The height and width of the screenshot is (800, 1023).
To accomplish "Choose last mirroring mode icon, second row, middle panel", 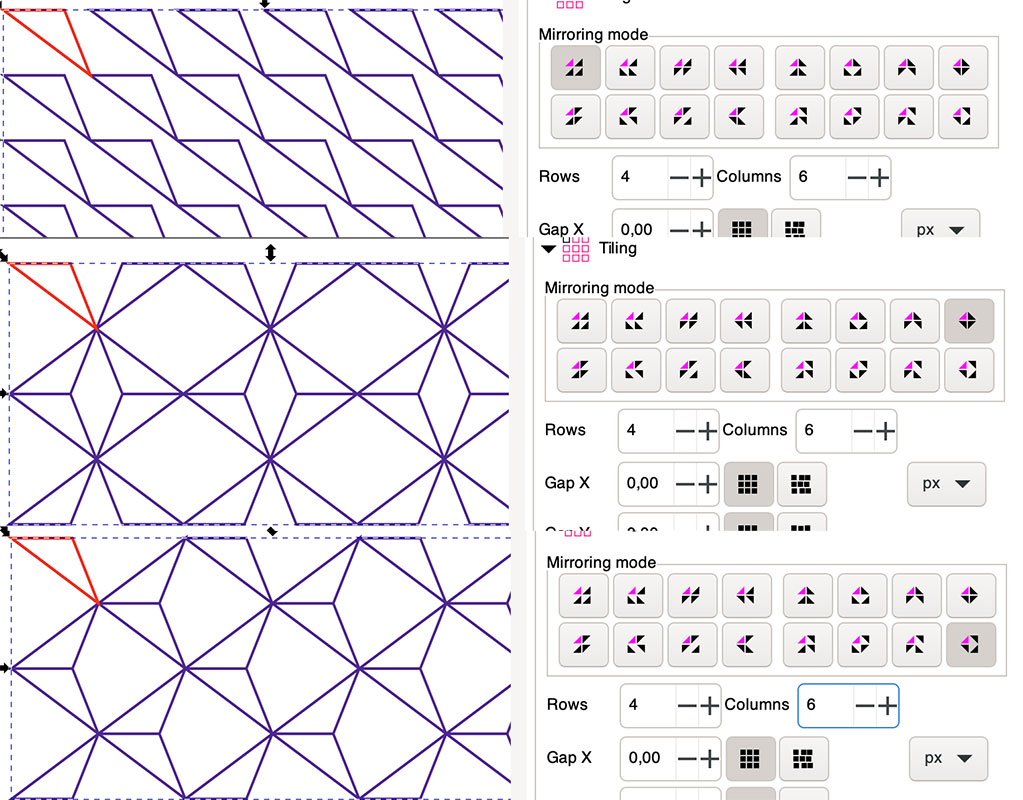I will point(968,370).
